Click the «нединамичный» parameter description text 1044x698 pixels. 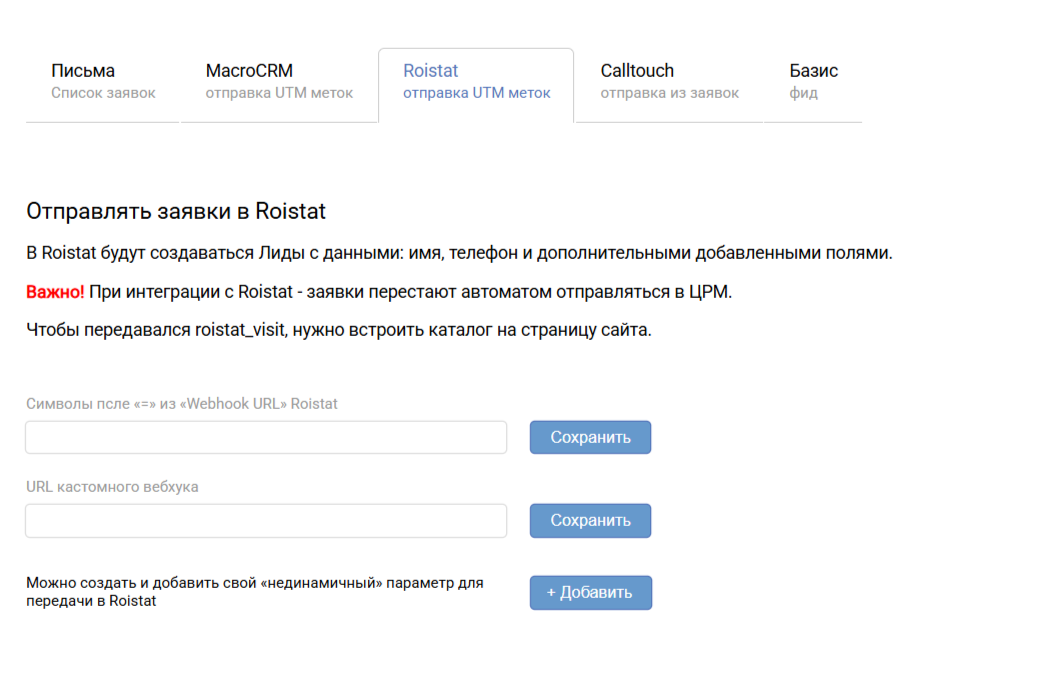point(255,591)
